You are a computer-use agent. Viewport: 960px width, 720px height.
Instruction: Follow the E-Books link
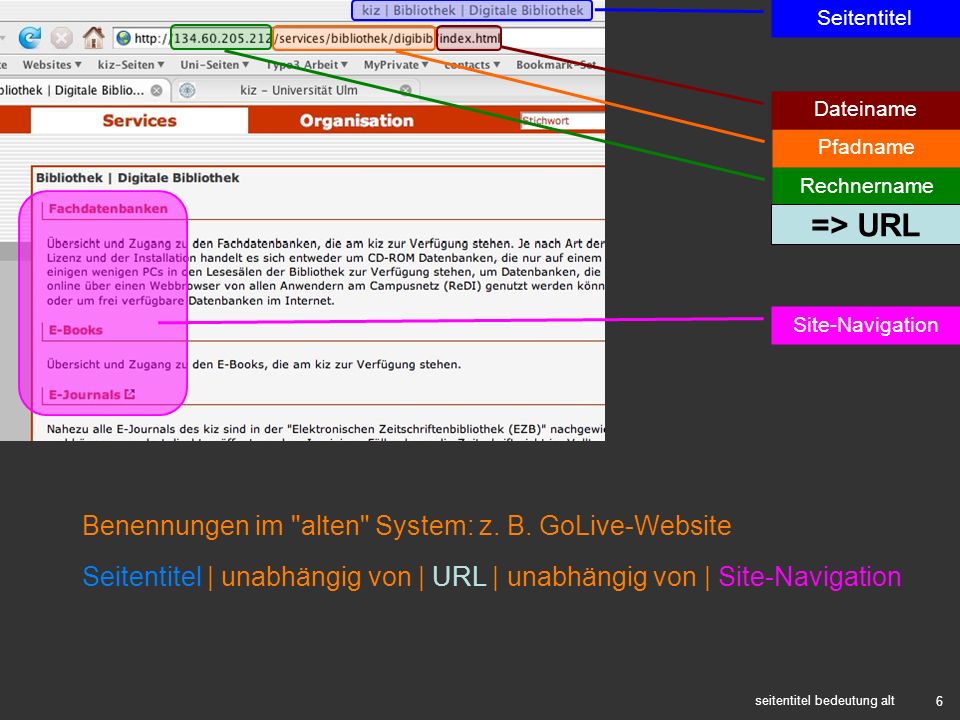coord(76,330)
